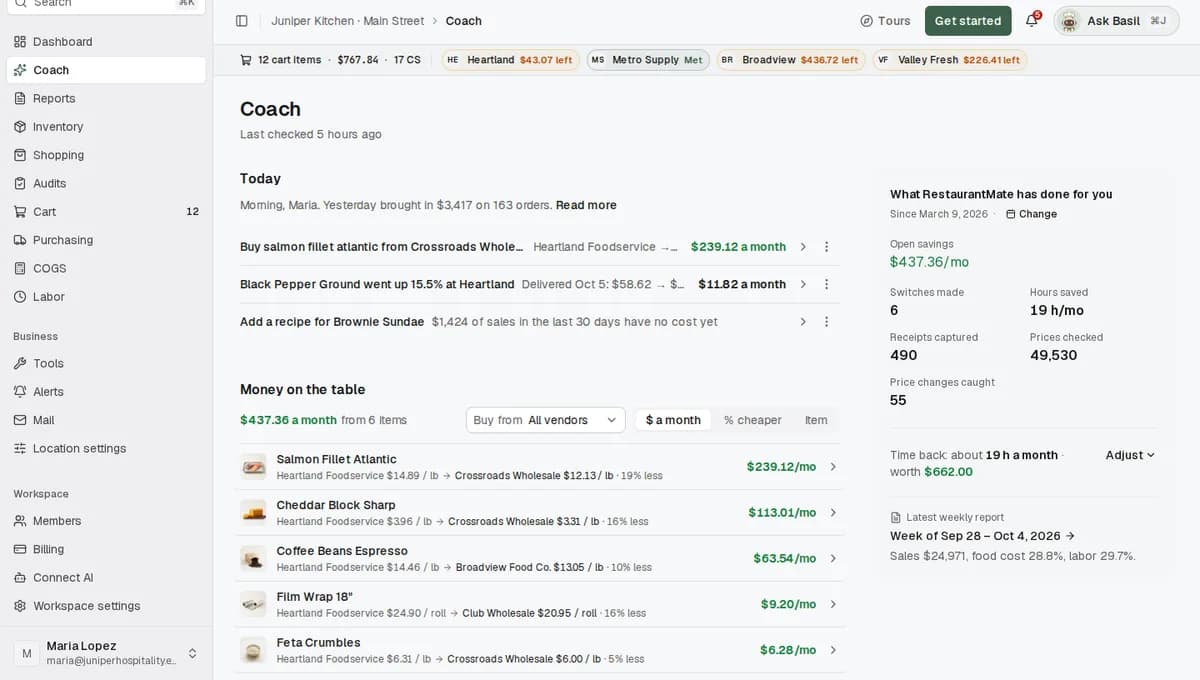Click the Salmon Fillet Atlantic thumbnail
The width and height of the screenshot is (1200, 680).
[x=254, y=467]
